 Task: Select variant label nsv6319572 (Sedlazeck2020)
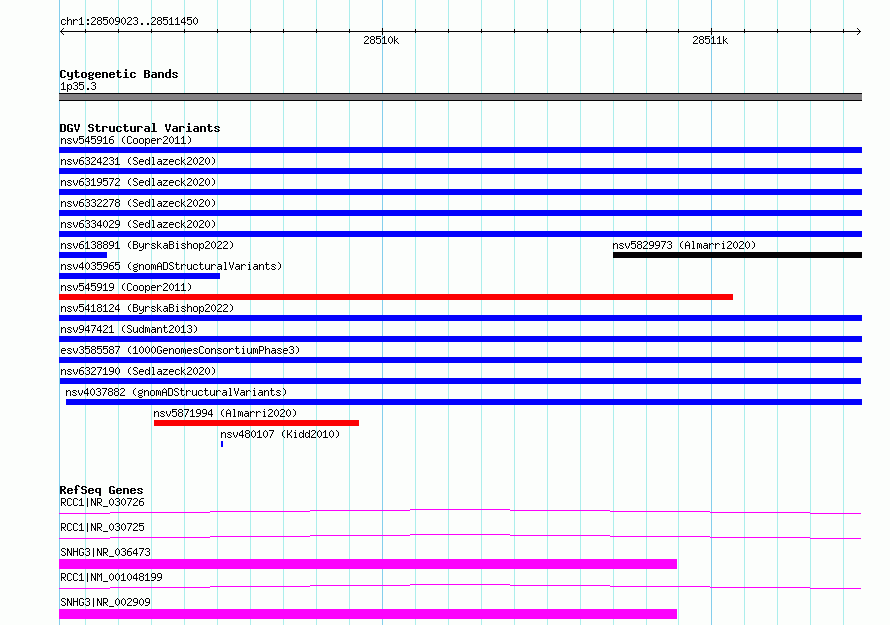138,182
